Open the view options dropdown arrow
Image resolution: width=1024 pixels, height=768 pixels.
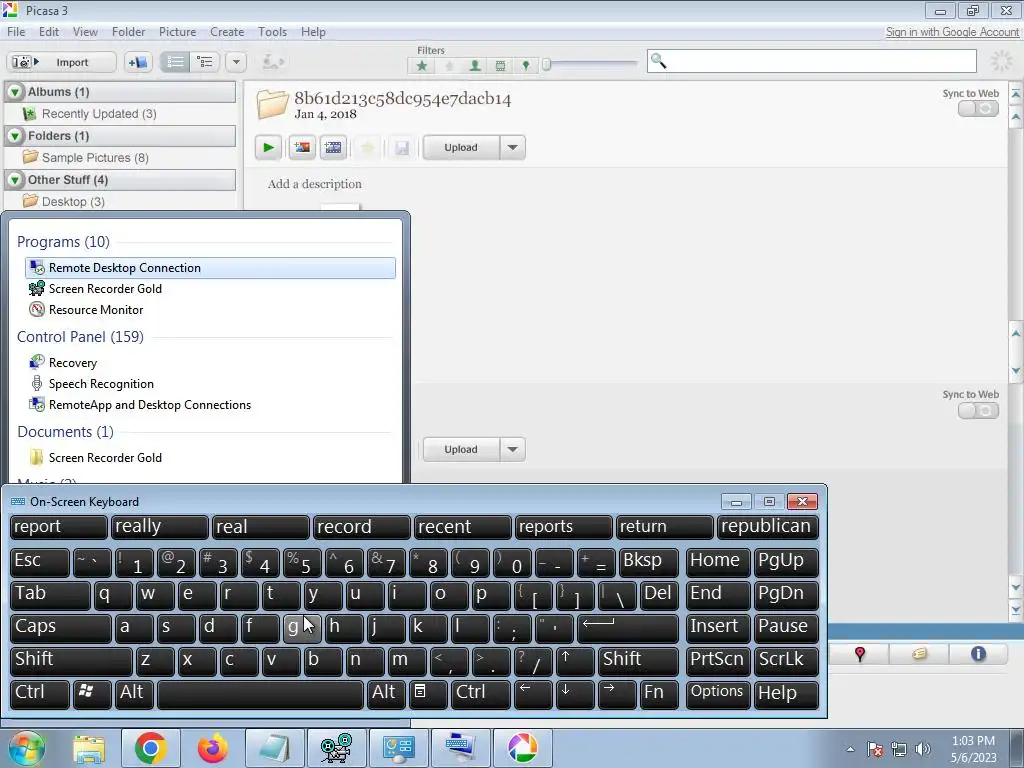click(x=236, y=62)
